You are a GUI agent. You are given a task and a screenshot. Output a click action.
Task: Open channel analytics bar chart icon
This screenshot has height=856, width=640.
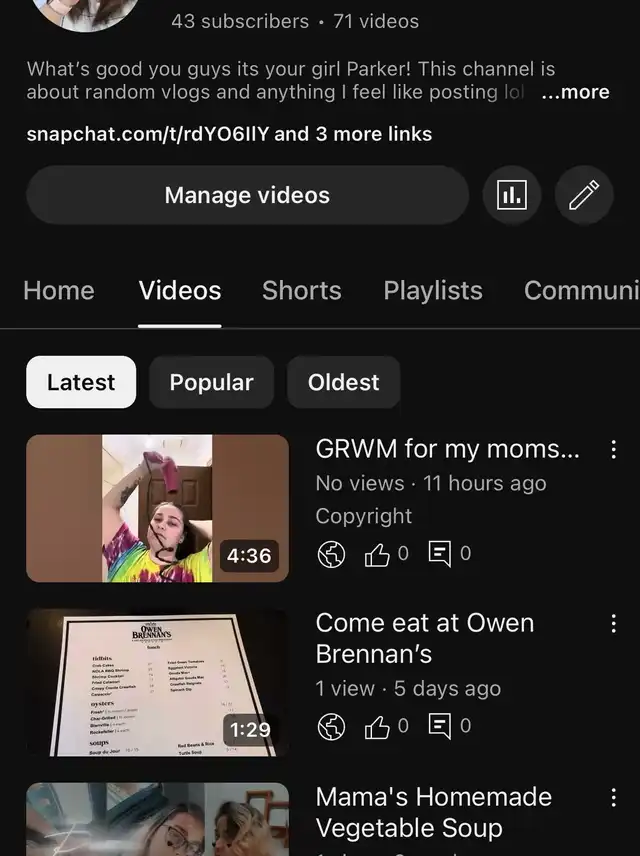(512, 195)
